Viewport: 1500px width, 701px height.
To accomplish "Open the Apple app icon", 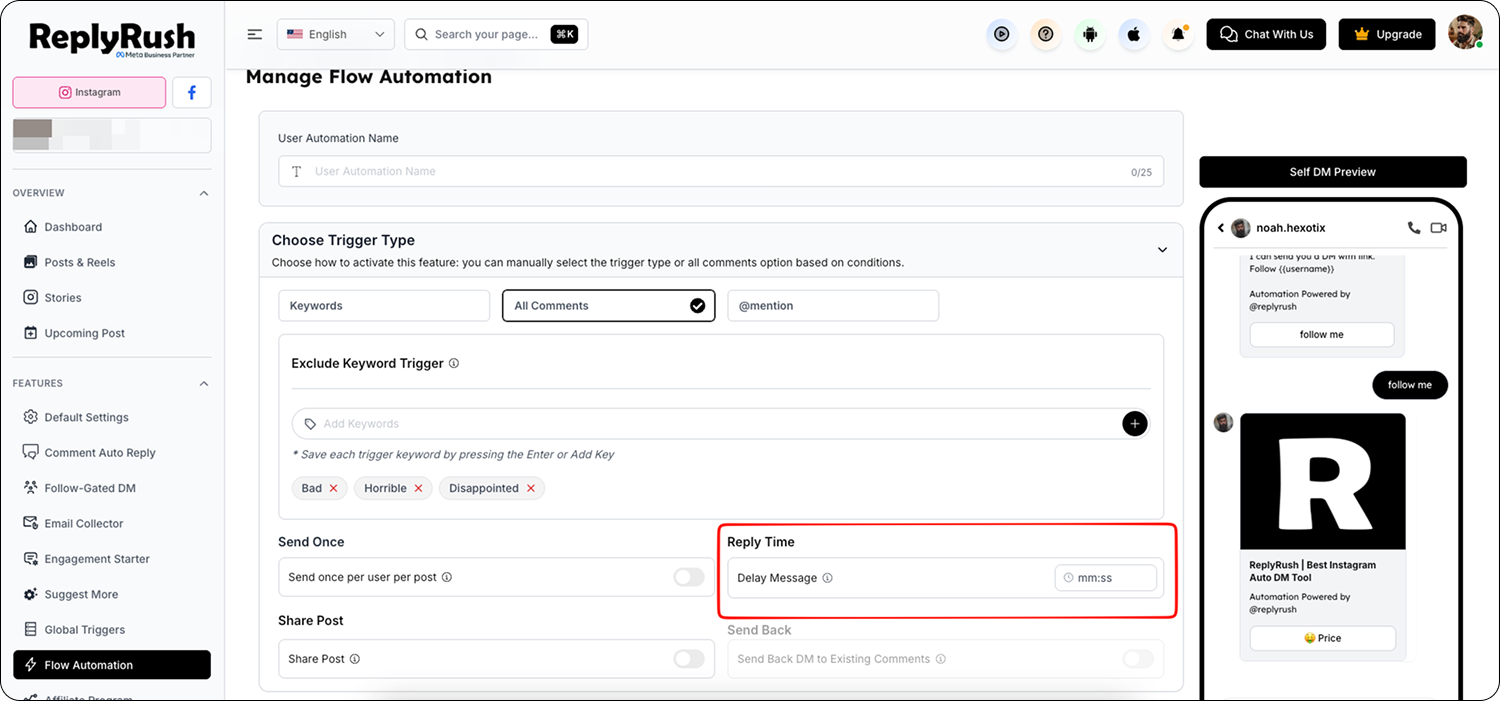I will point(1134,34).
